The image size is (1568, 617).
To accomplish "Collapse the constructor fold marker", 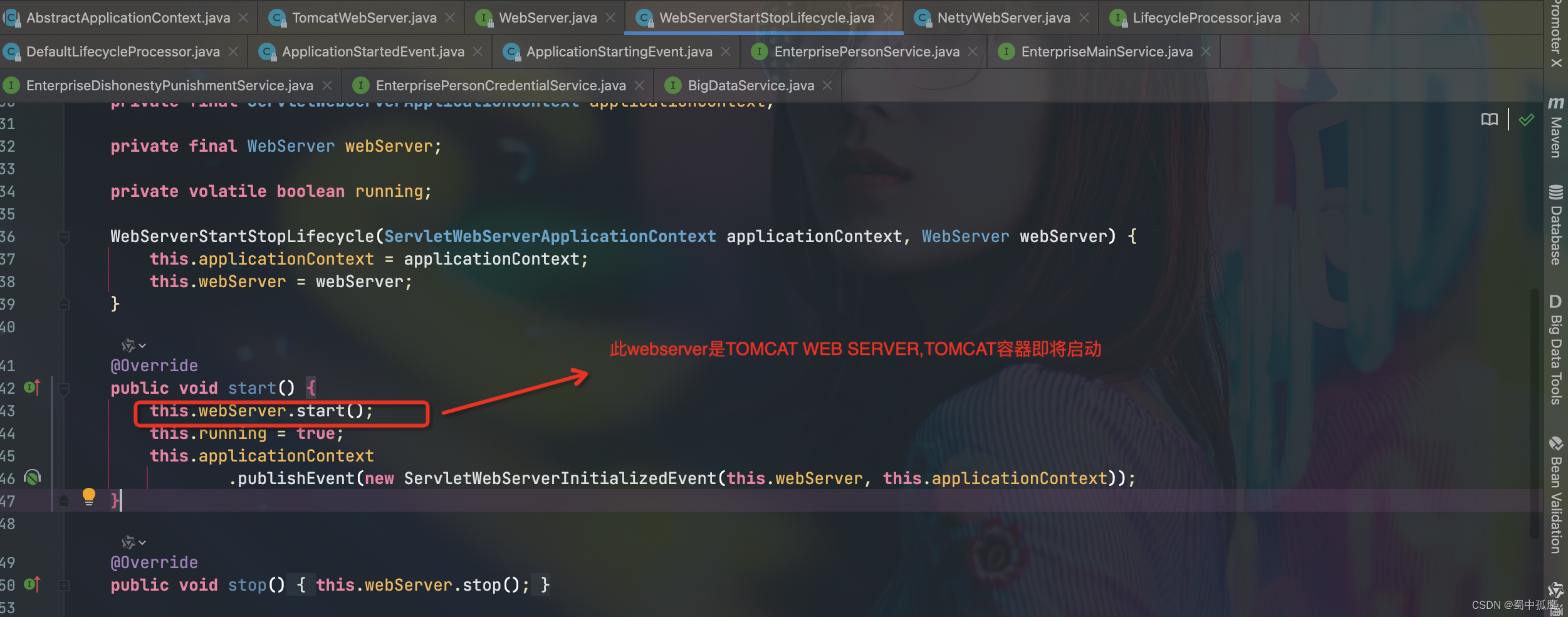I will pyautogui.click(x=63, y=237).
